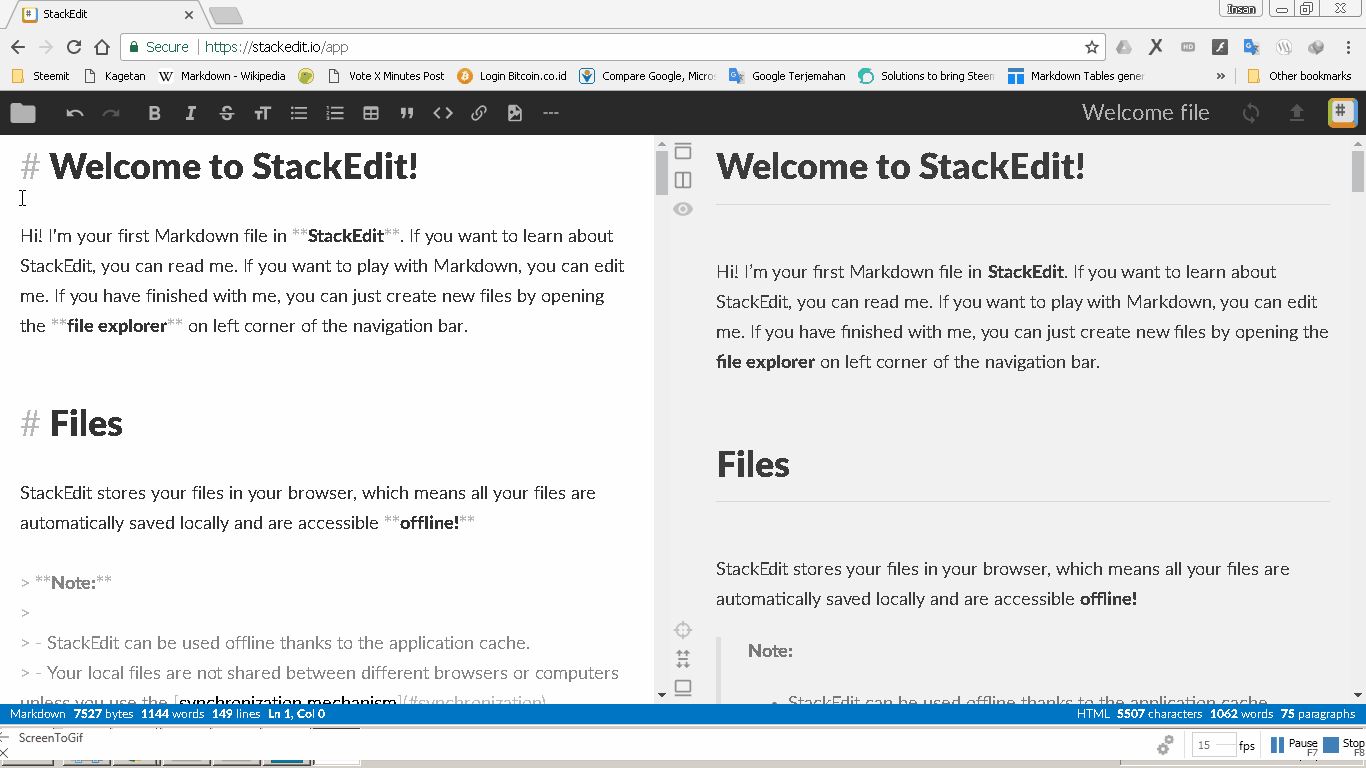
Task: Stop the ScreenToGif recording
Action: (x=1344, y=745)
